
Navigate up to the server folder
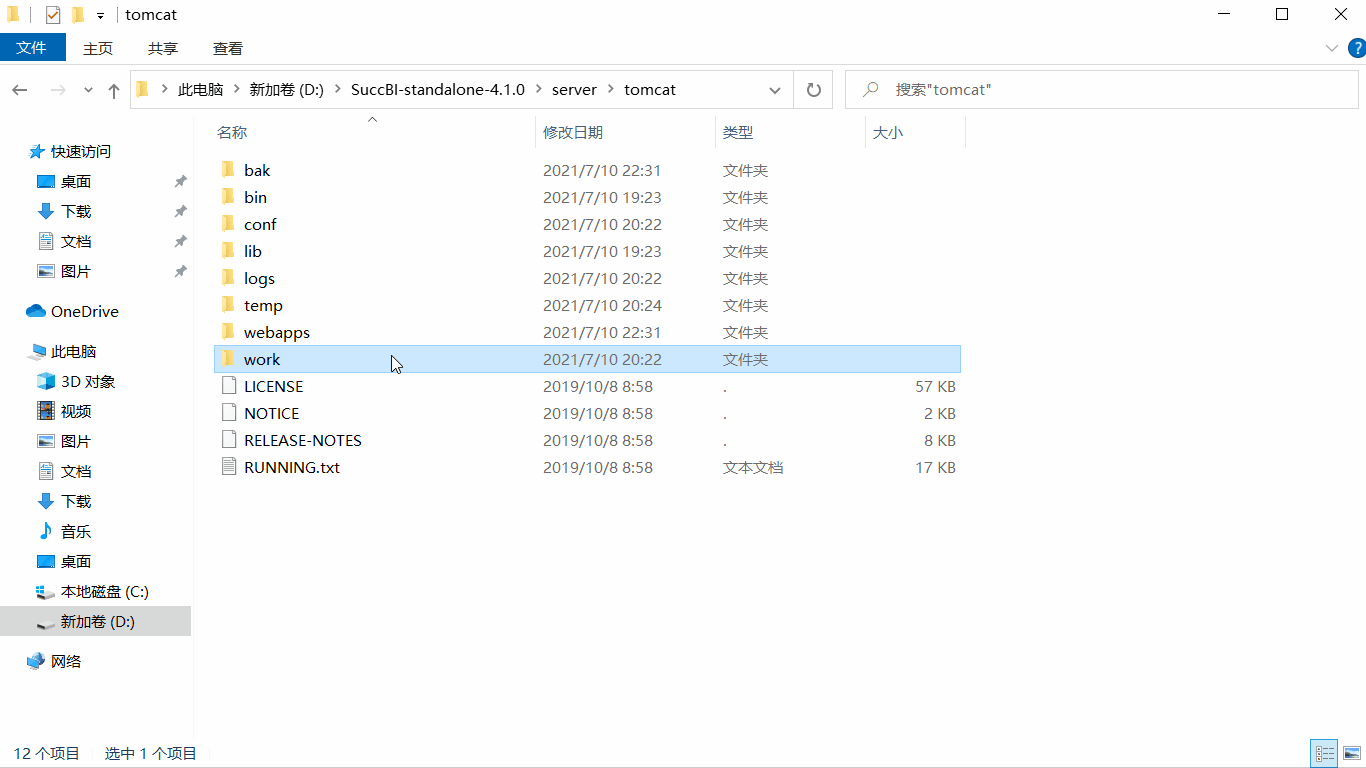(x=113, y=89)
